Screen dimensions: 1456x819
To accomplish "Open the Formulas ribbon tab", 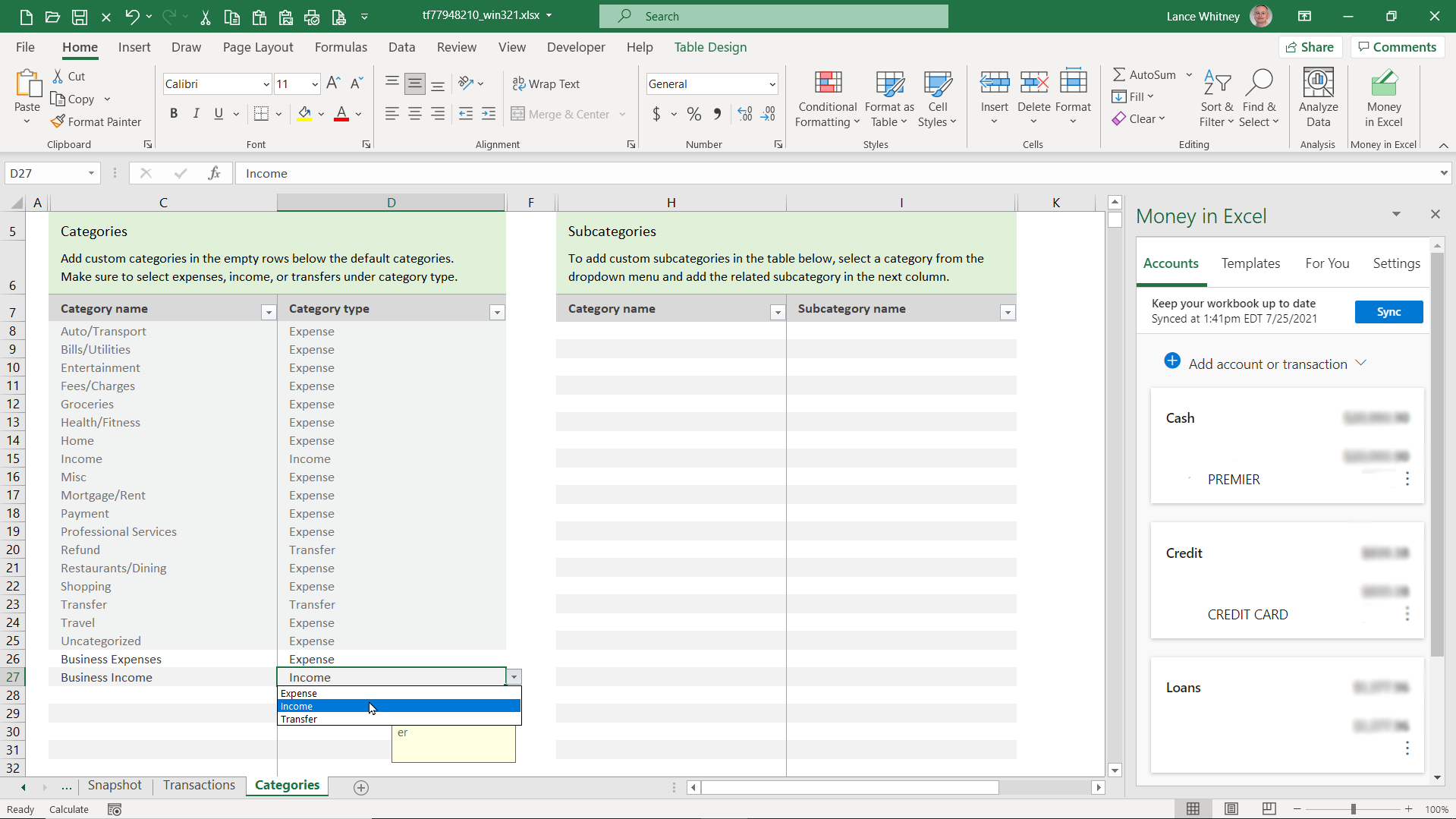I will (341, 47).
